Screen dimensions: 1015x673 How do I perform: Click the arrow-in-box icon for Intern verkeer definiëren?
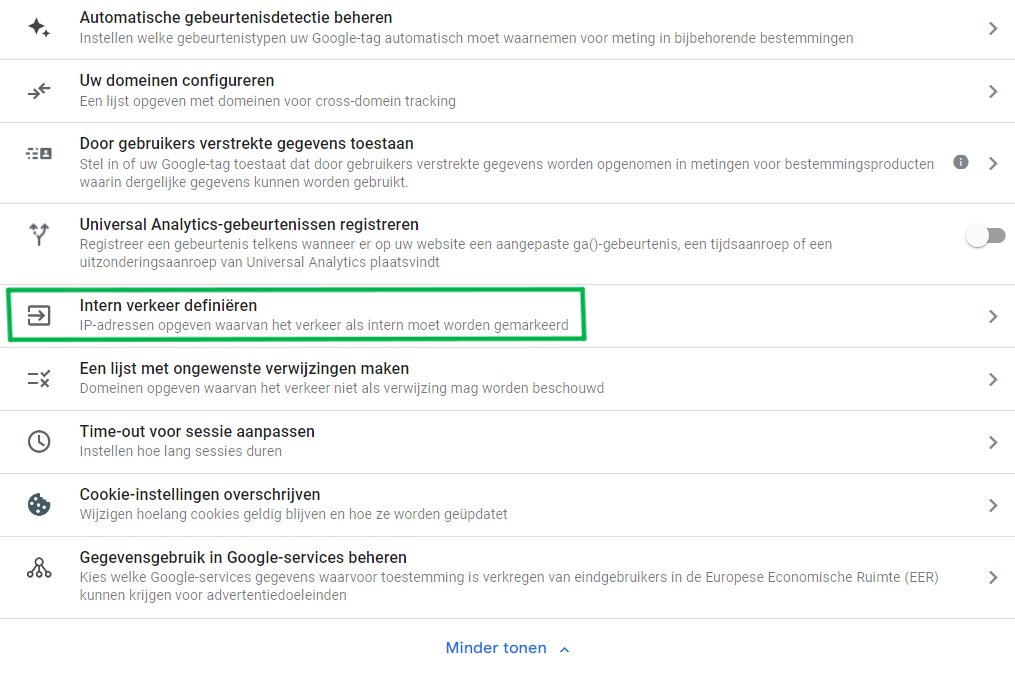coord(39,315)
